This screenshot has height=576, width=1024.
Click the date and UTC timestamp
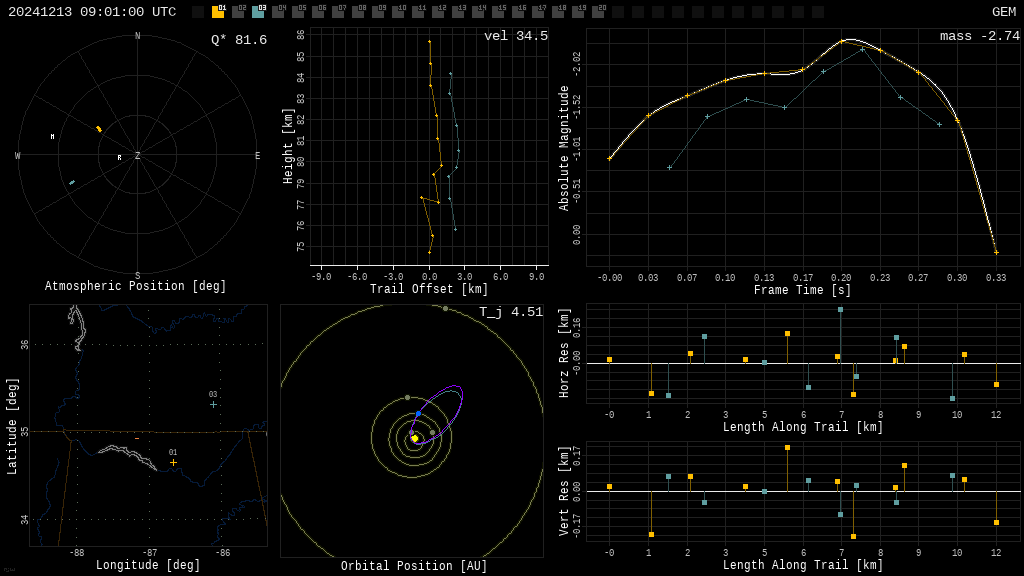coord(92,12)
